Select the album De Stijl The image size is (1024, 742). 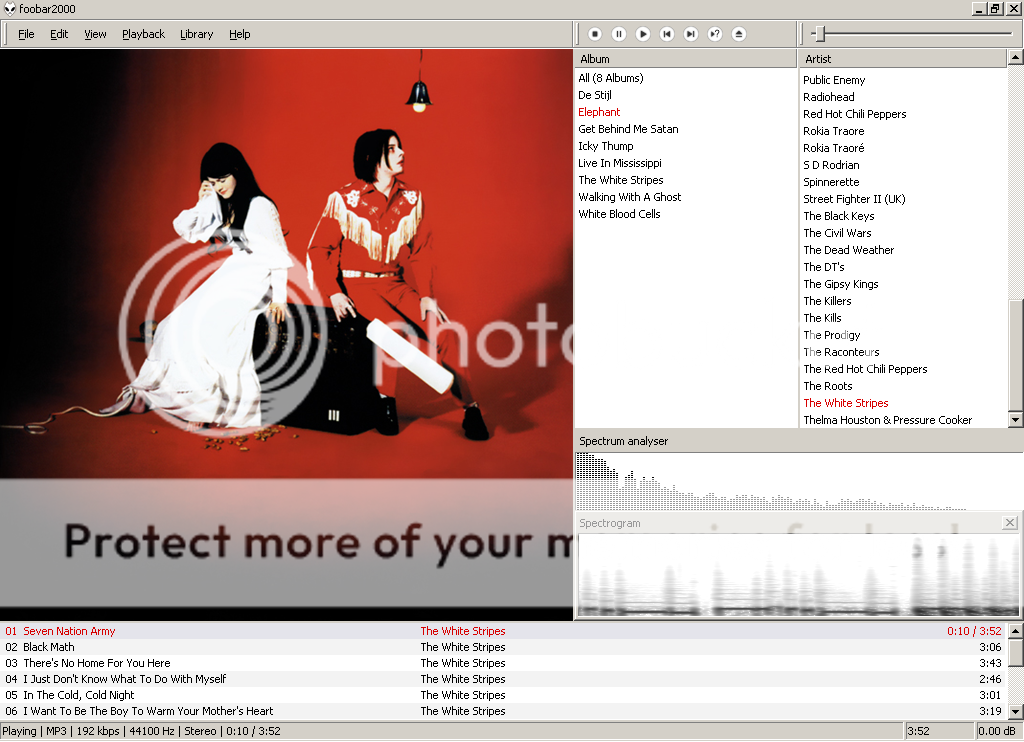pyautogui.click(x=597, y=94)
